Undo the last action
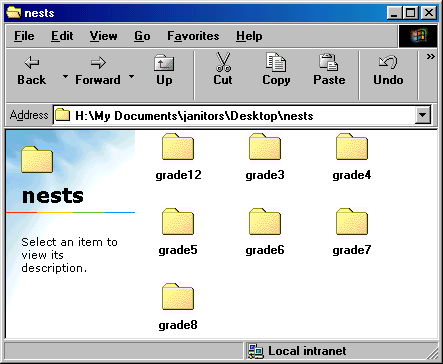The image size is (443, 364). tap(388, 71)
